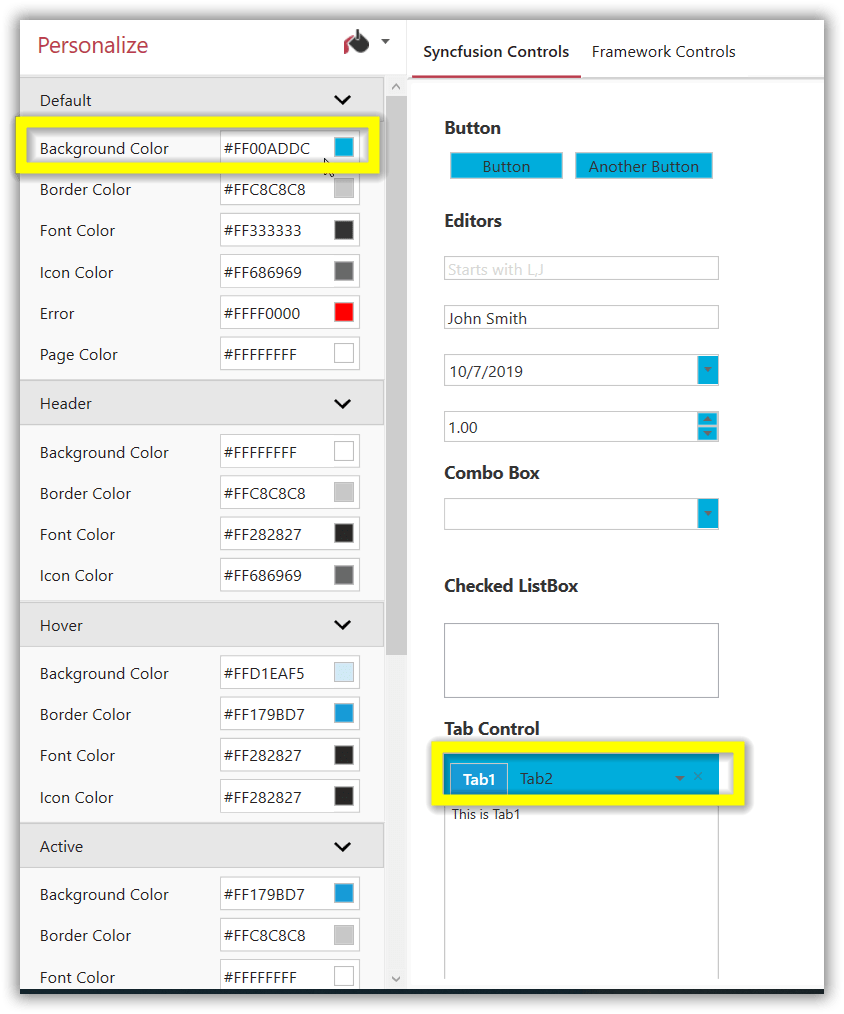Open the date picker dropdown icon

point(707,370)
